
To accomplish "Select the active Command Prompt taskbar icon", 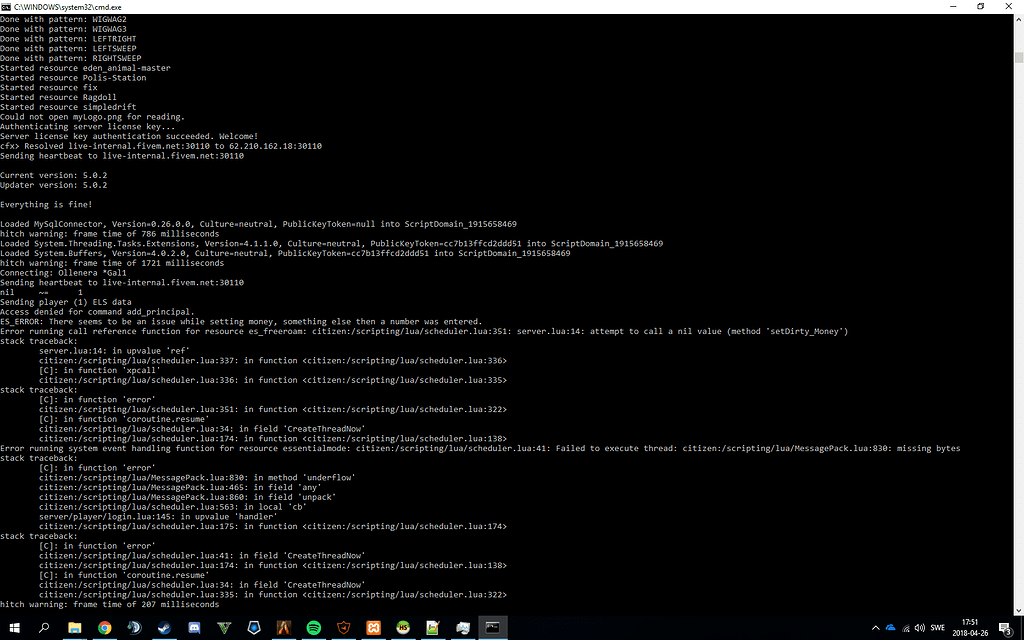I will click(x=492, y=628).
